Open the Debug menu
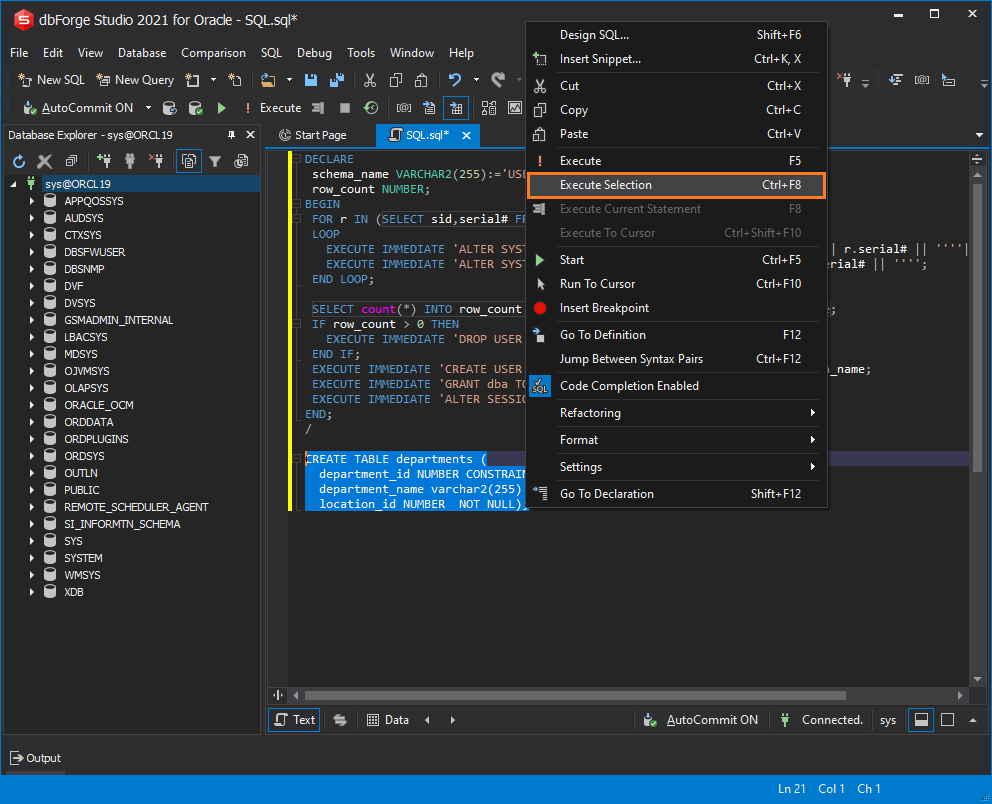The width and height of the screenshot is (992, 804). coord(314,52)
